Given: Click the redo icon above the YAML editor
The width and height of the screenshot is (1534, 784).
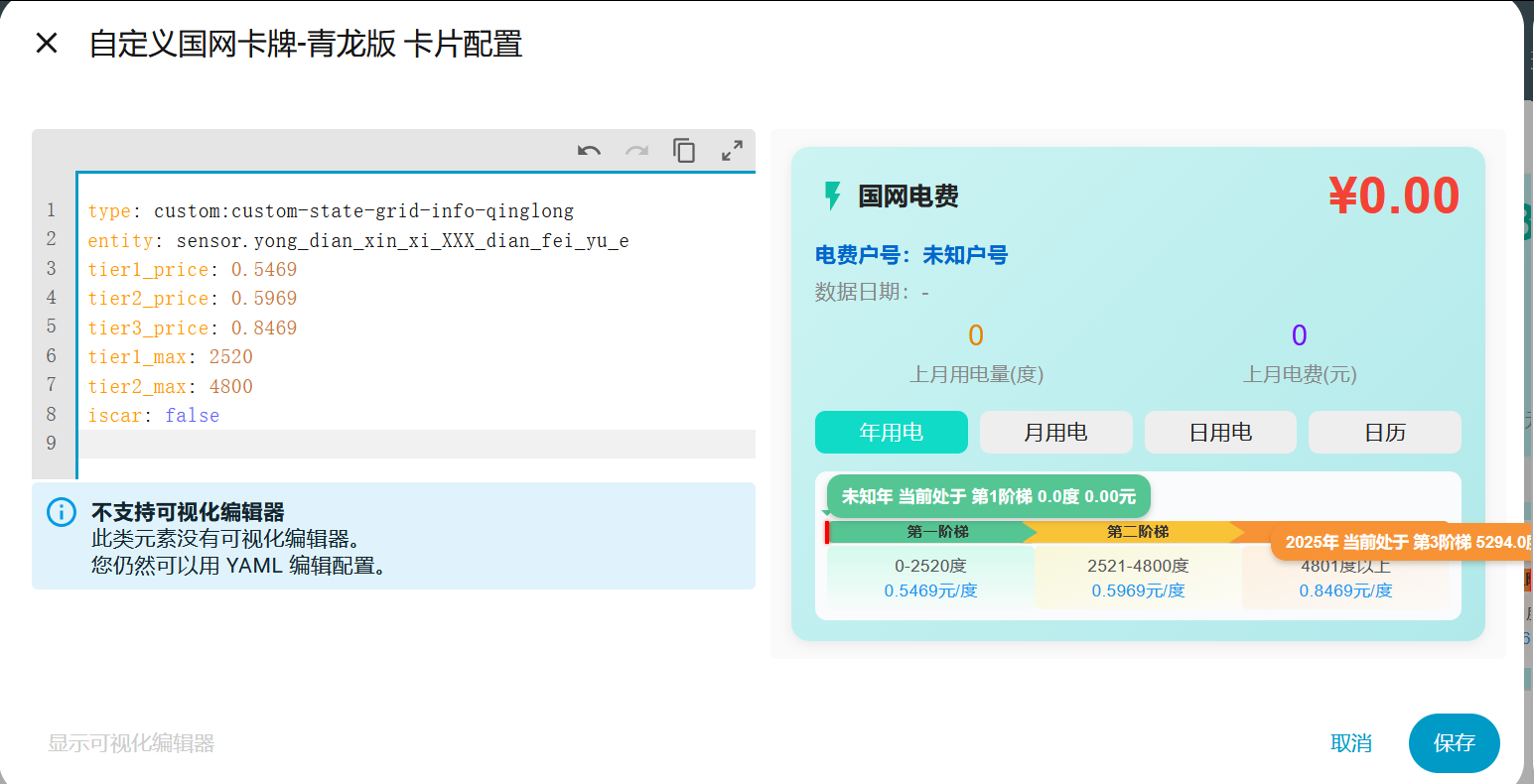Looking at the screenshot, I should point(635,150).
